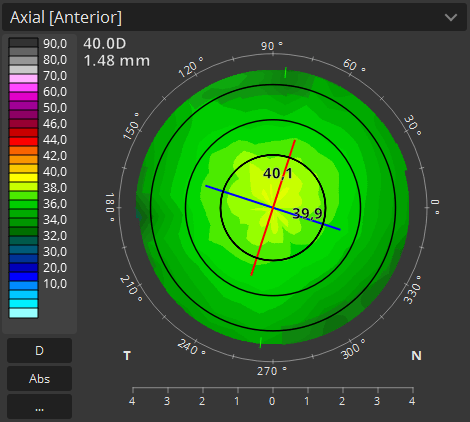Click the D units button

(x=39, y=351)
